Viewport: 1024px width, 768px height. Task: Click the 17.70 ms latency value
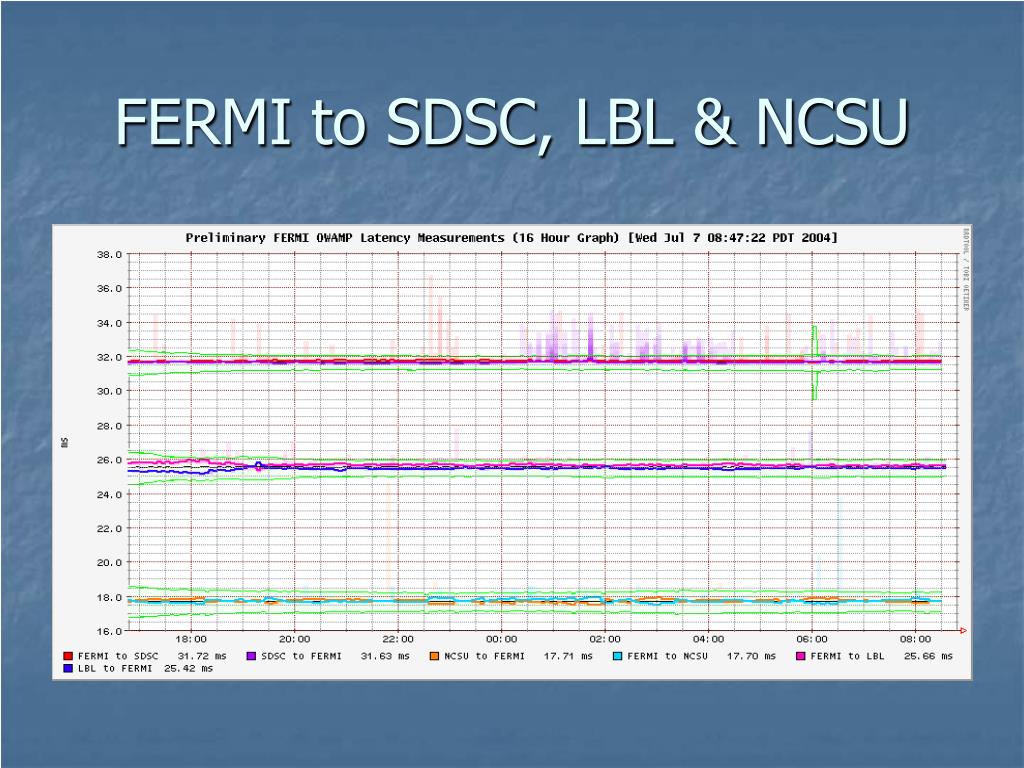tap(752, 656)
